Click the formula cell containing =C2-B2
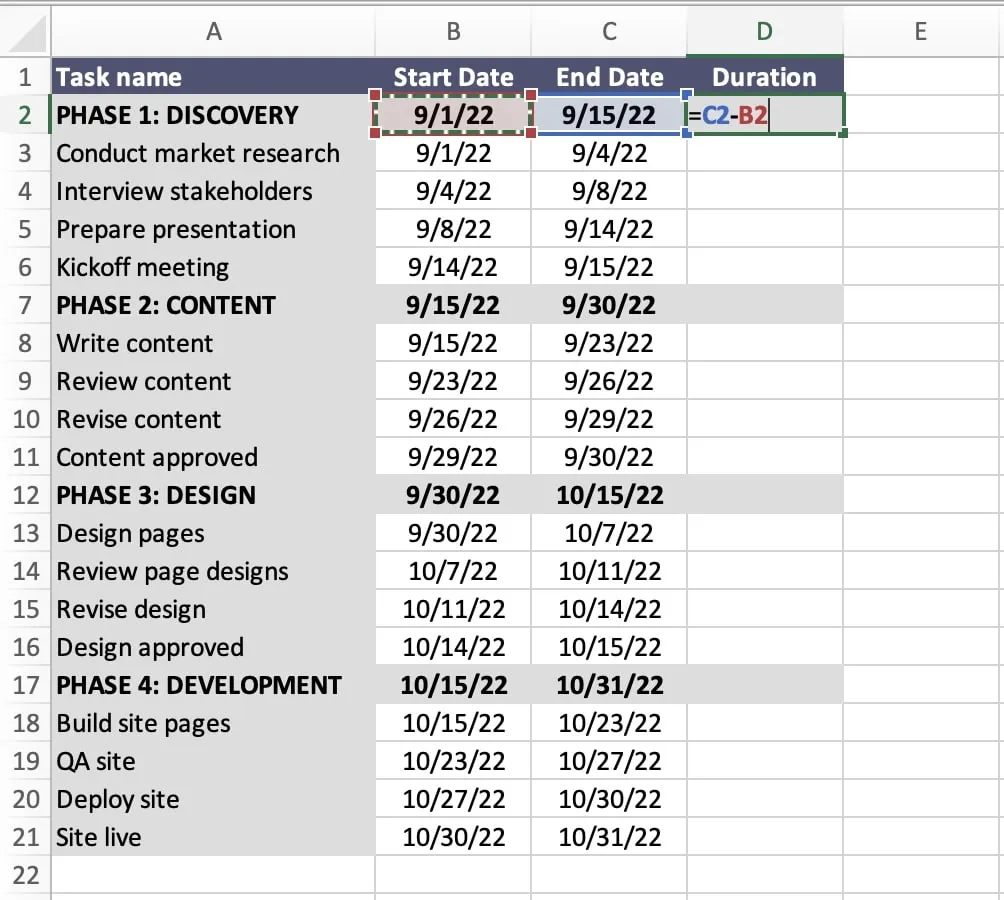This screenshot has width=1004, height=900. pyautogui.click(x=764, y=115)
